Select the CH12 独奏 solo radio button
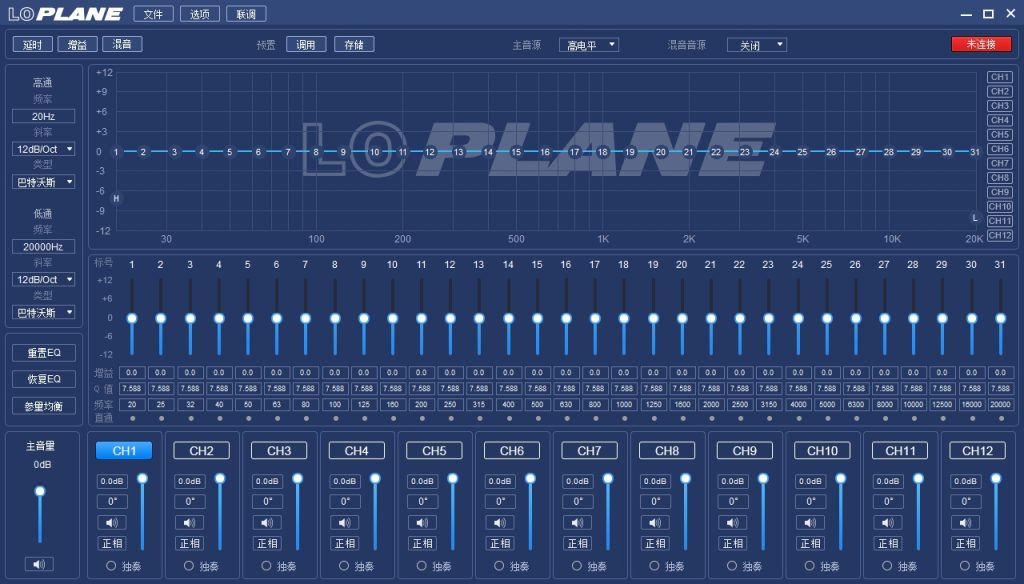The width and height of the screenshot is (1024, 584). [x=965, y=566]
